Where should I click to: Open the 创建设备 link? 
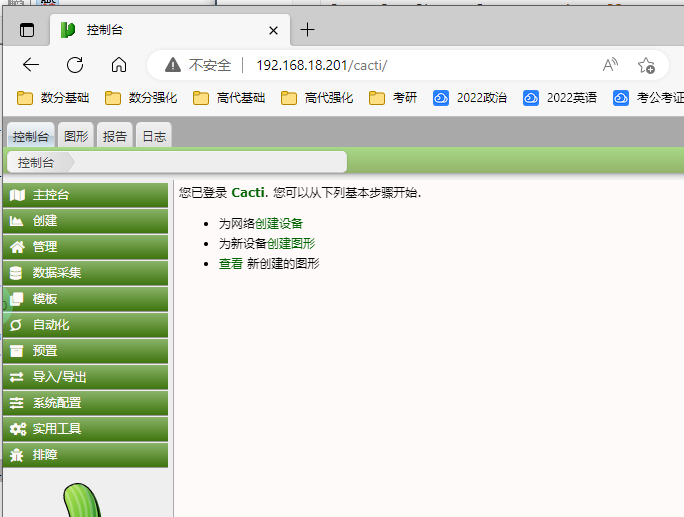point(278,223)
